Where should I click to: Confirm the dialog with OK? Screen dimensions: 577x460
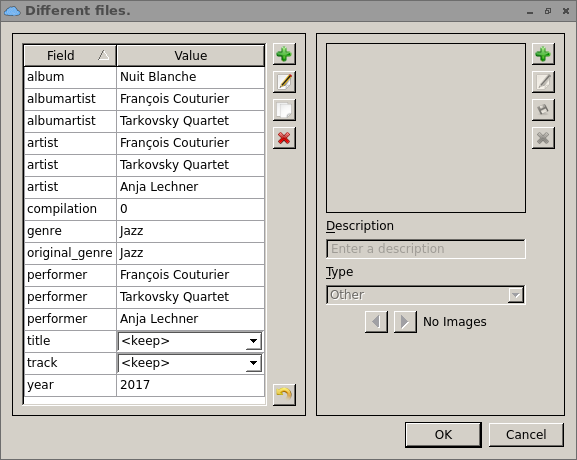pyautogui.click(x=443, y=435)
